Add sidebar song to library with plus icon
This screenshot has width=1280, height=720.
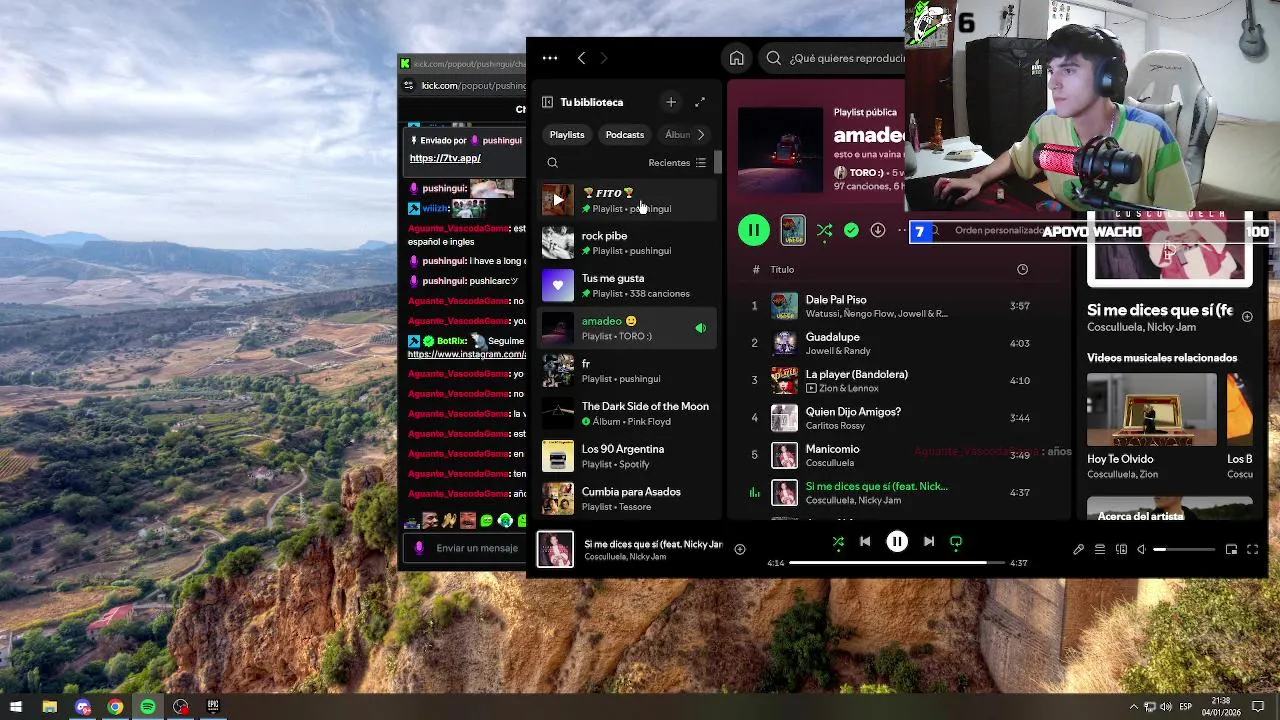click(1247, 316)
